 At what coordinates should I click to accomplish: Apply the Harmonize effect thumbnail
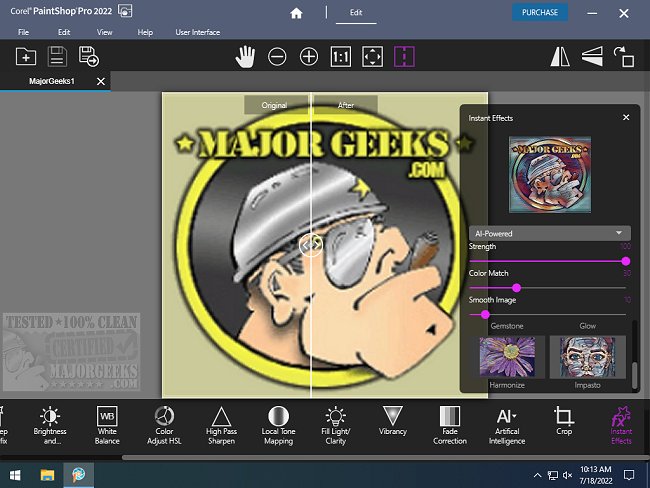click(507, 357)
